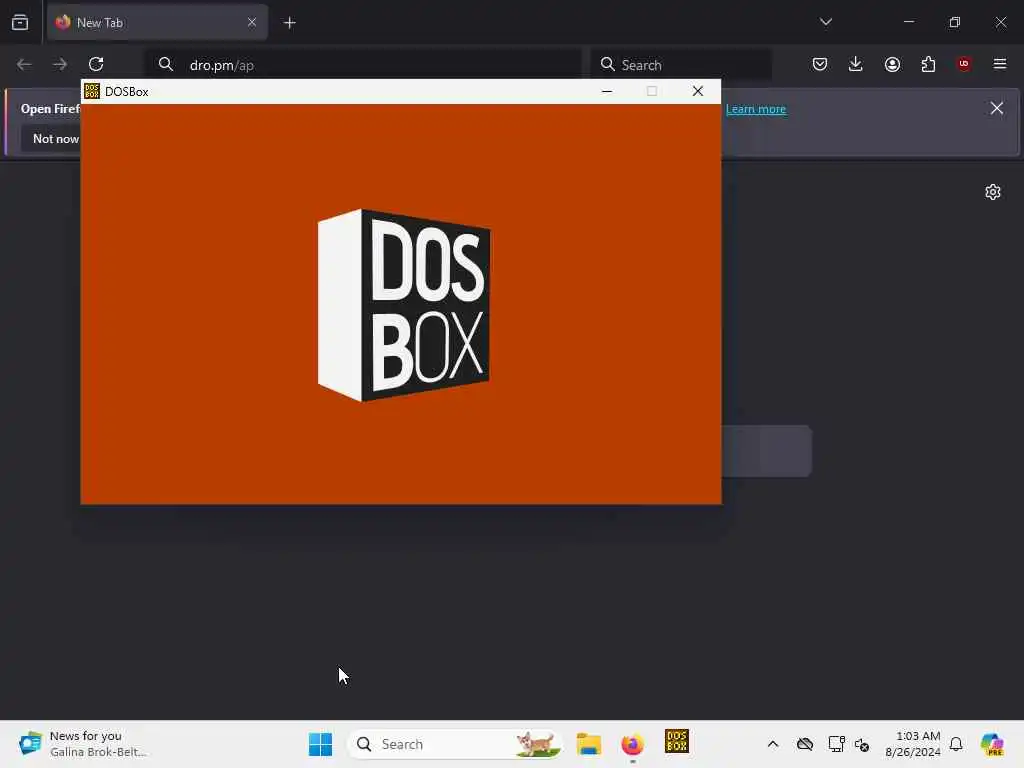Select the New Tab tab

click(x=157, y=22)
